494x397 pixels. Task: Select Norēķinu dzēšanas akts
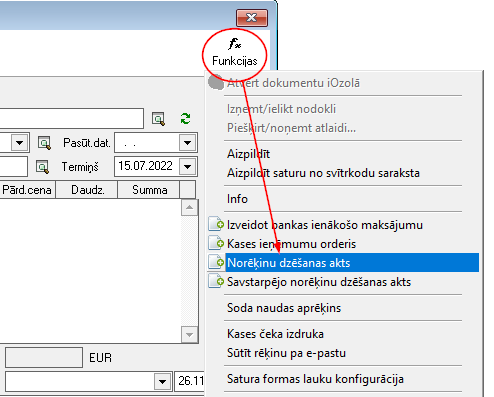pyautogui.click(x=343, y=263)
